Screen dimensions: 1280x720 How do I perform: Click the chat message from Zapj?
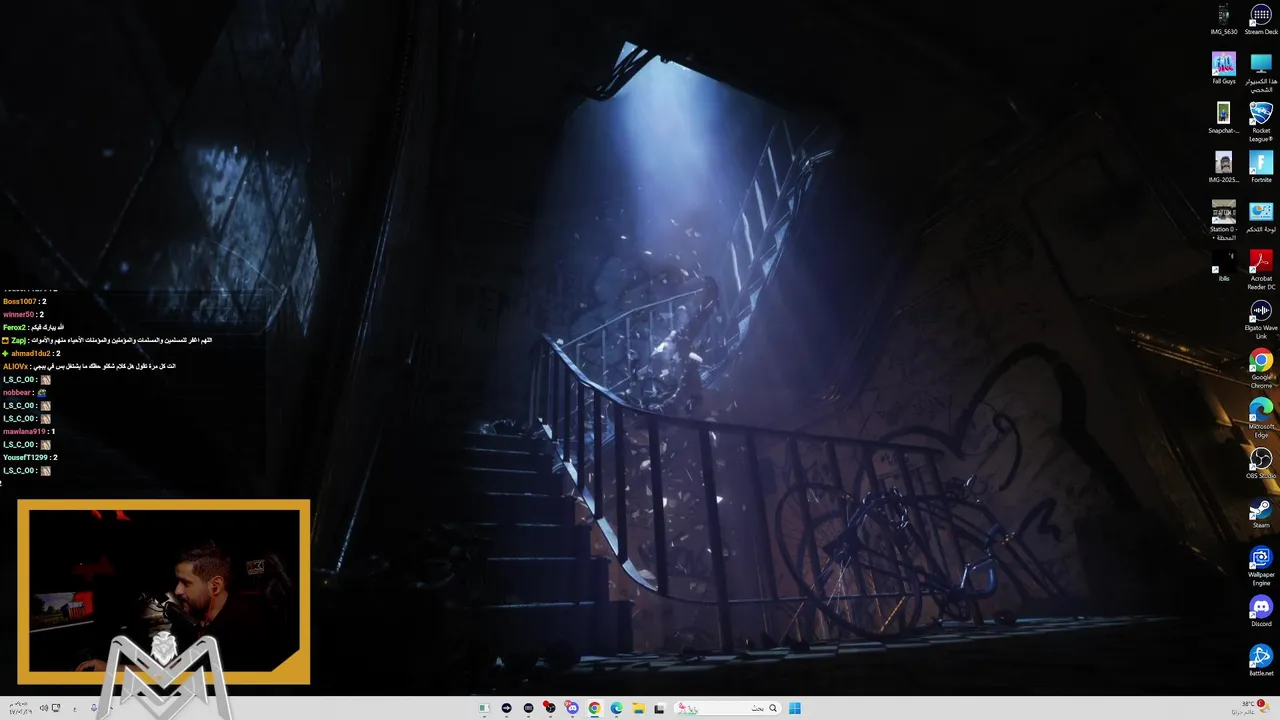pos(107,340)
